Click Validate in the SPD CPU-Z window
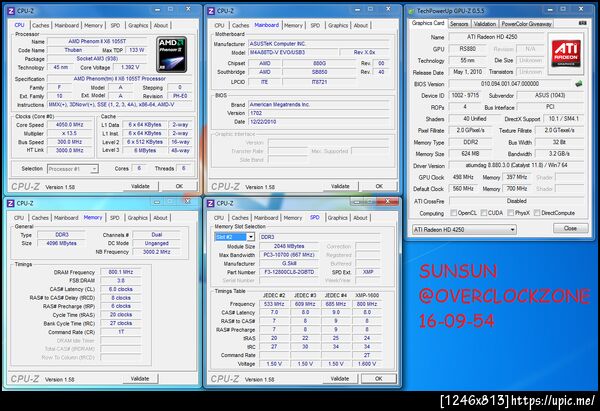 340,378
